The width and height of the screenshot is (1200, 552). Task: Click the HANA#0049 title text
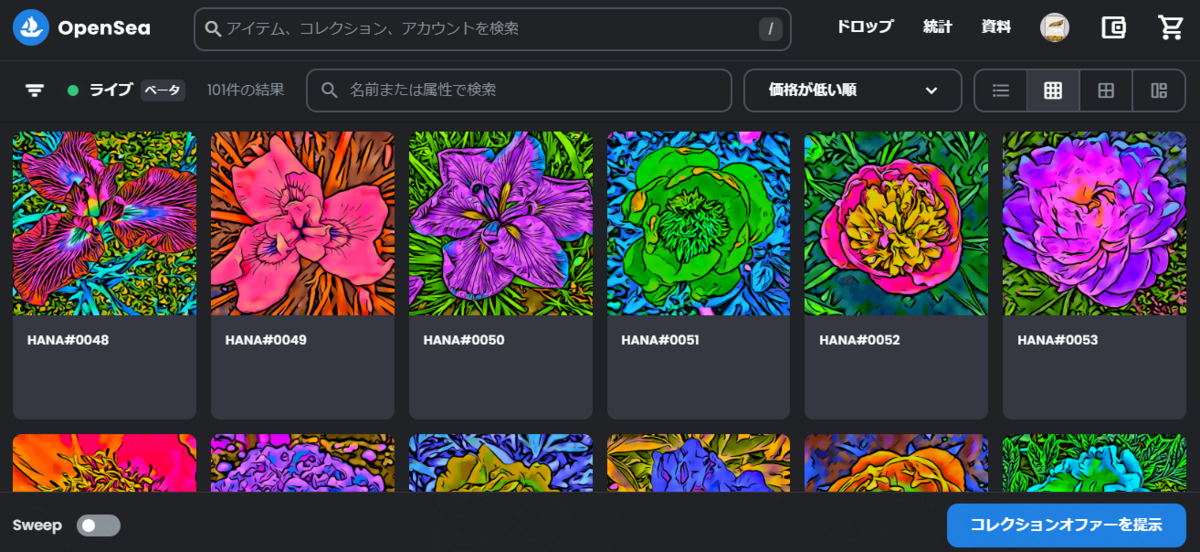pos(266,340)
